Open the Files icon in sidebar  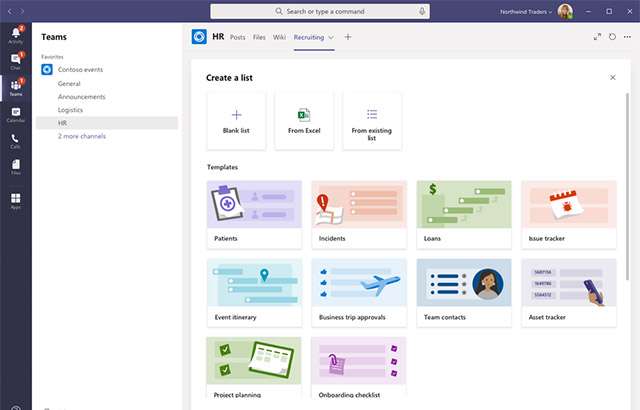click(16, 167)
